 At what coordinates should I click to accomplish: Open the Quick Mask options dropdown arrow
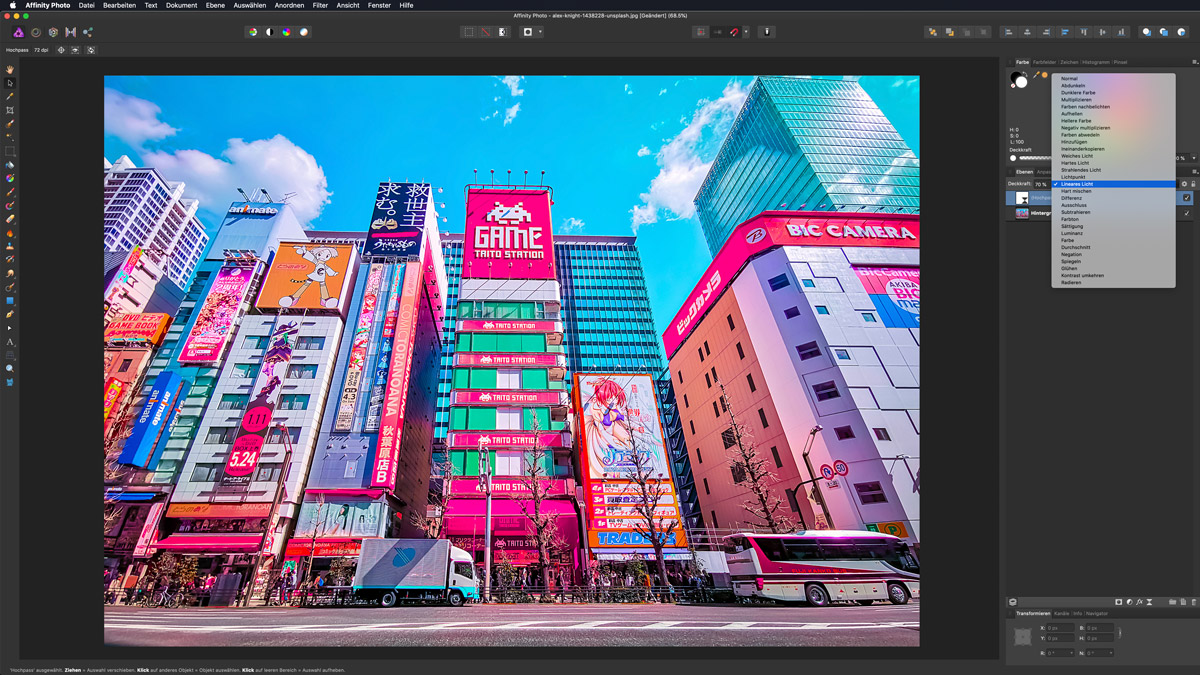tap(540, 32)
